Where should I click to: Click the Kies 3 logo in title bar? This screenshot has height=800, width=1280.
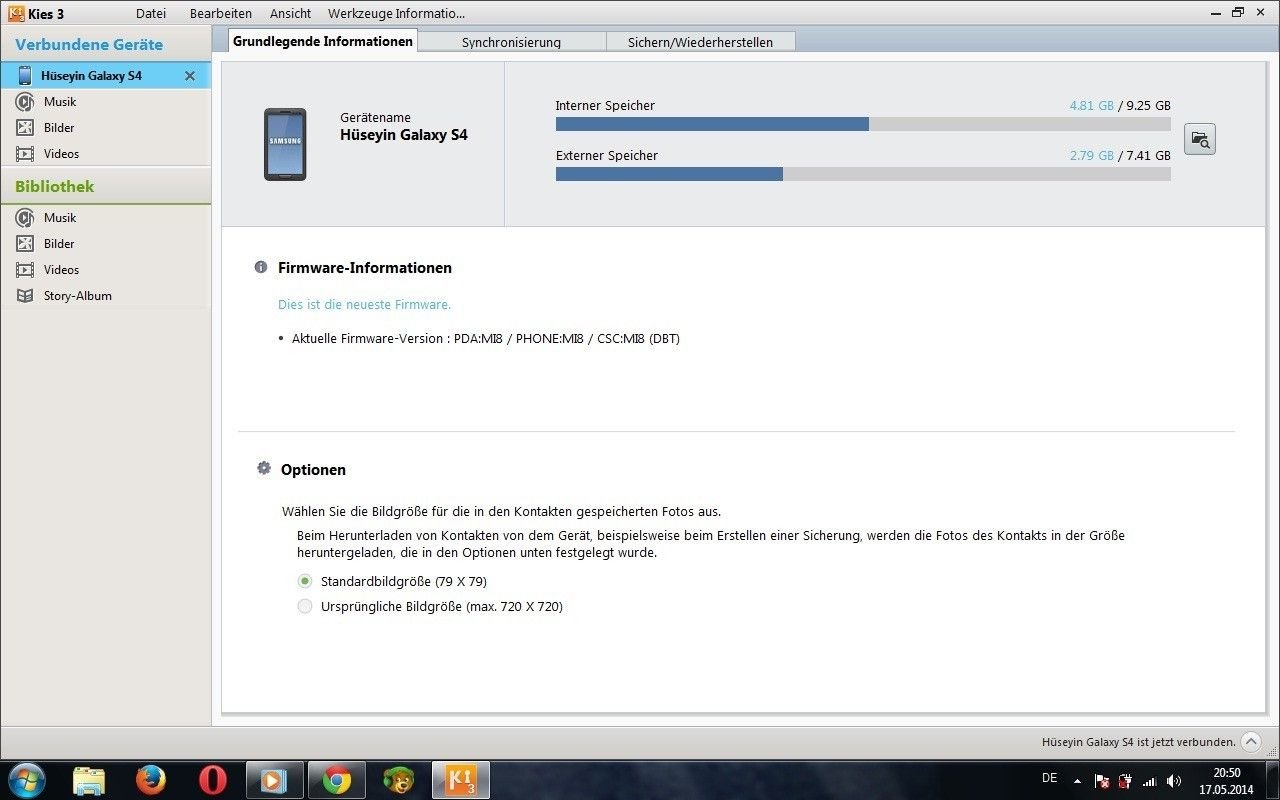click(15, 13)
